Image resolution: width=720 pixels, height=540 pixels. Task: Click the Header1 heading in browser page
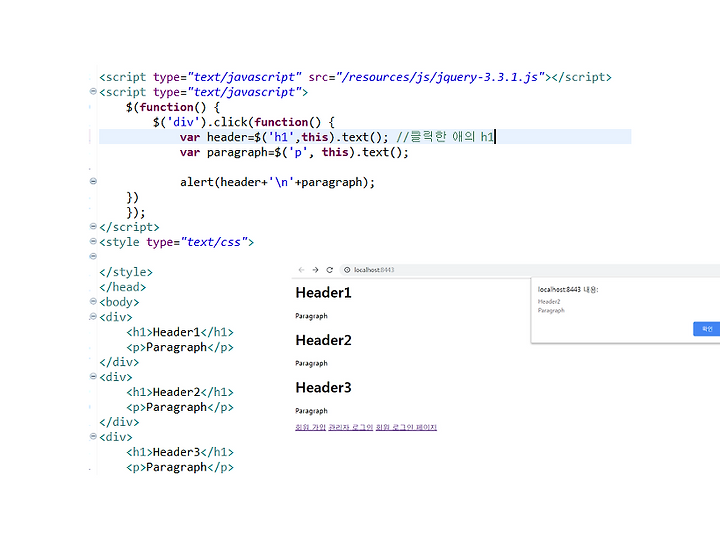323,293
